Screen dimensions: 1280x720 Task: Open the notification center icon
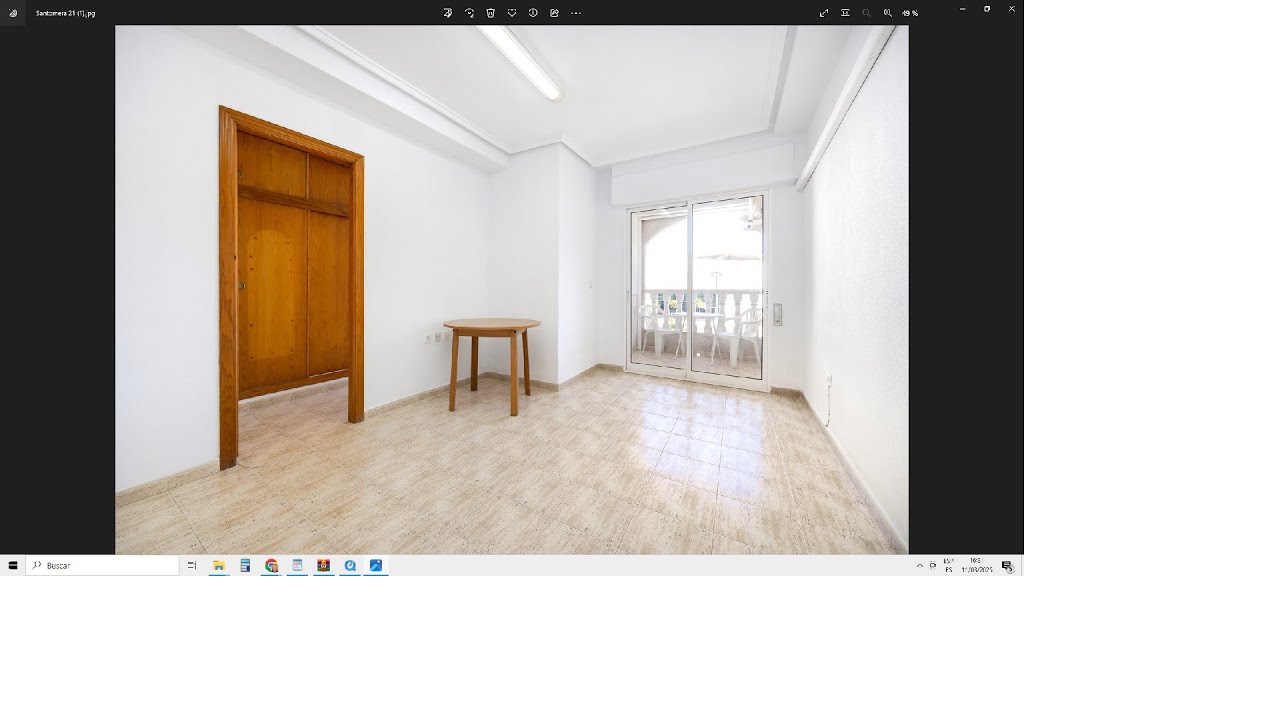pyautogui.click(x=1007, y=566)
